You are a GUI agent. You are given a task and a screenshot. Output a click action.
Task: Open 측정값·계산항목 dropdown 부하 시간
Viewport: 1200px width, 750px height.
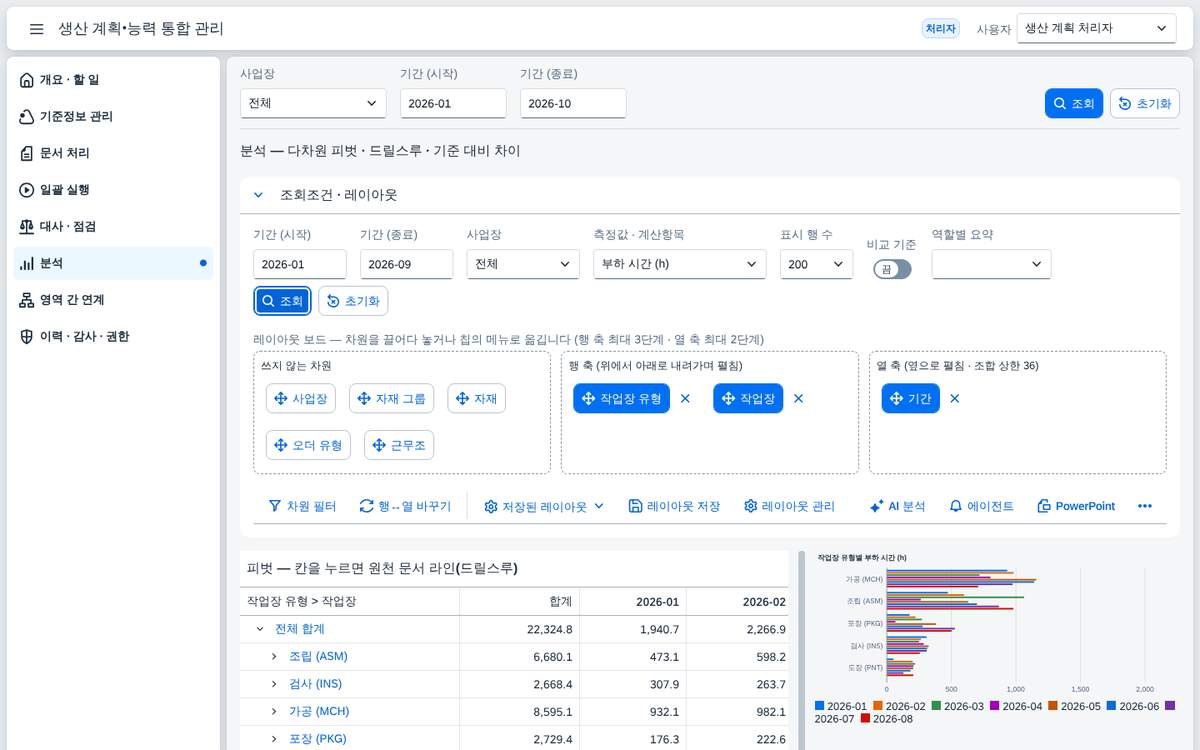(x=680, y=264)
